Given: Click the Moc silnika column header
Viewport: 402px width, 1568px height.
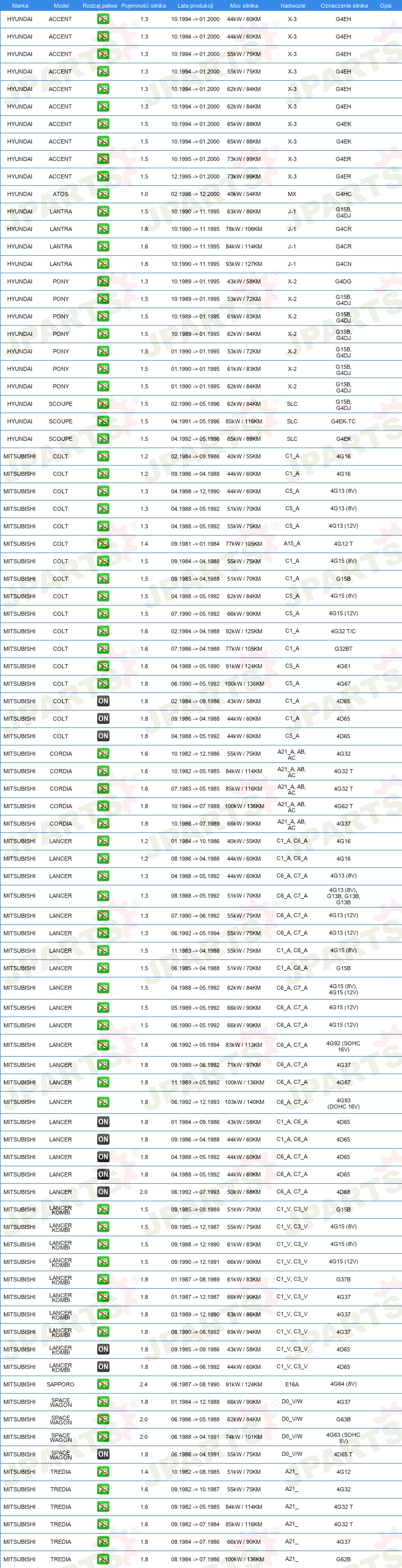Looking at the screenshot, I should click(x=244, y=6).
